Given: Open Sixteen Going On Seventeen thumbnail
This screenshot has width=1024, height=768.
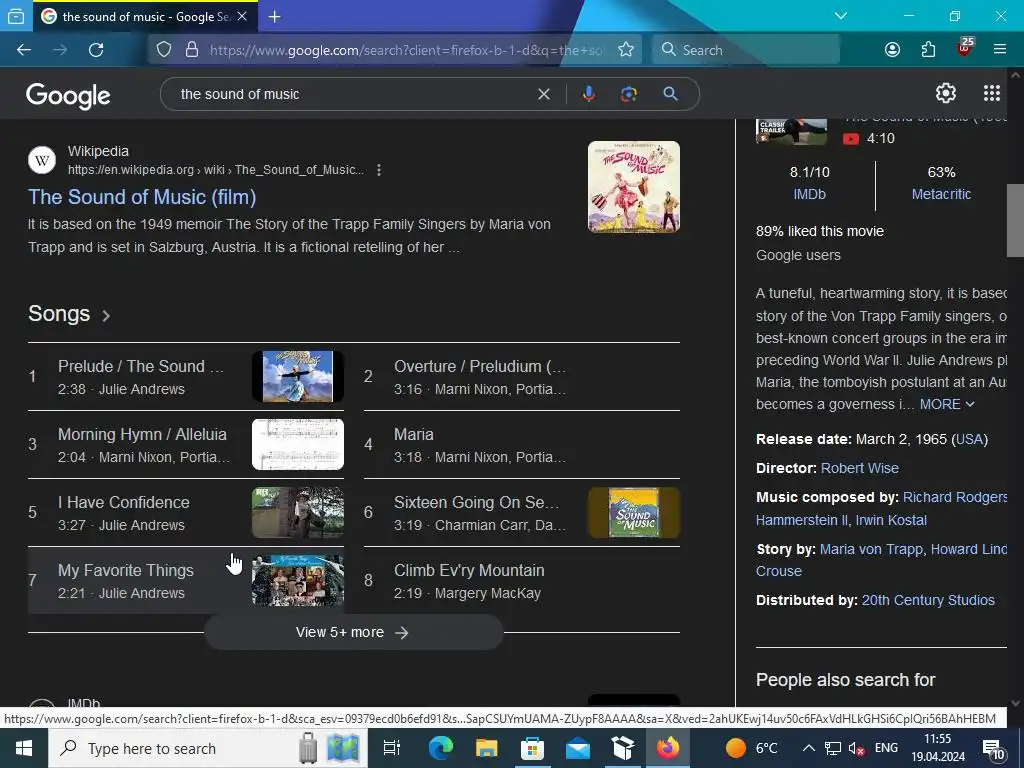Looking at the screenshot, I should tap(633, 512).
